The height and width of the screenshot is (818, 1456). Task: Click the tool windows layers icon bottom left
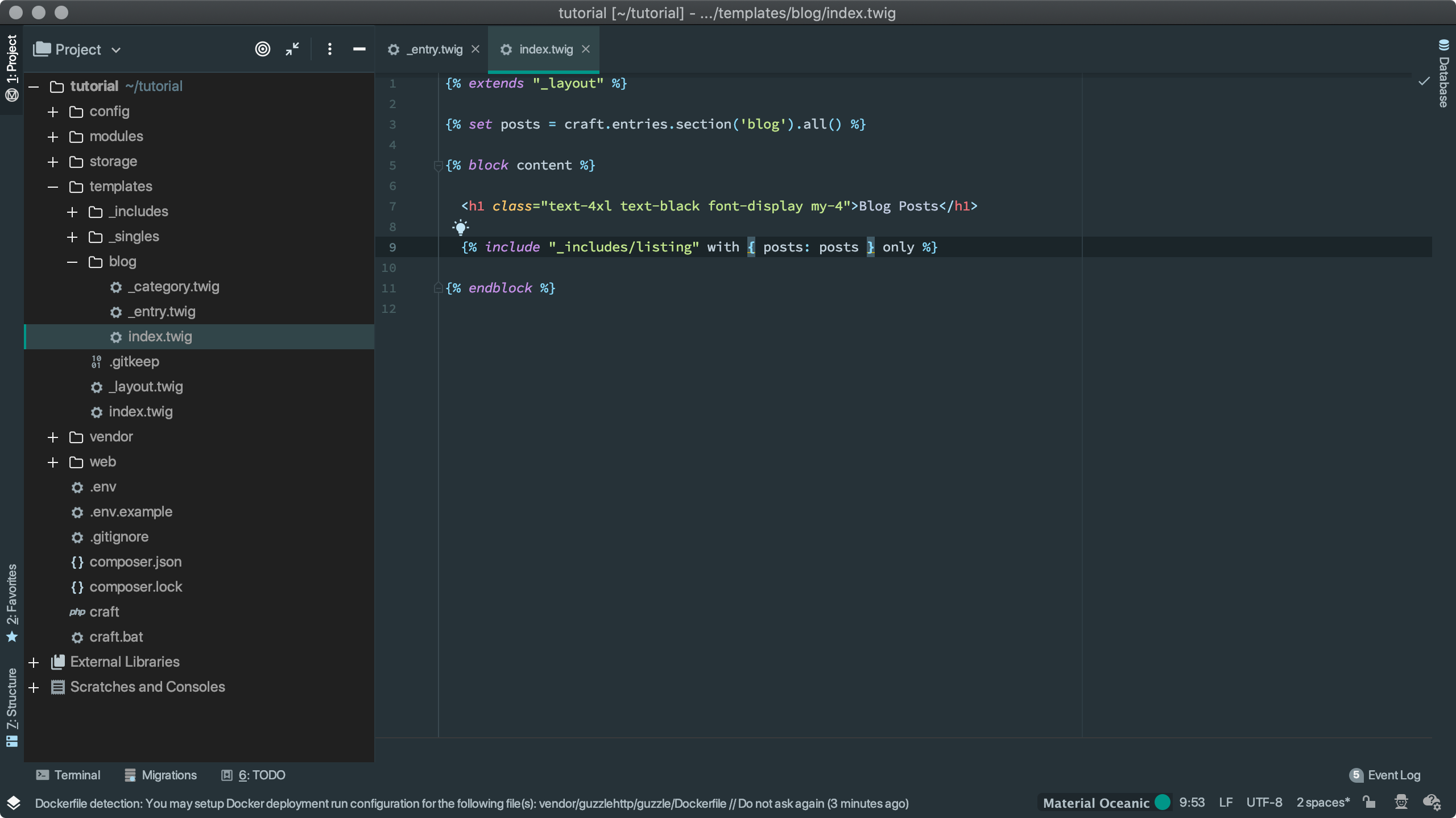[x=14, y=803]
